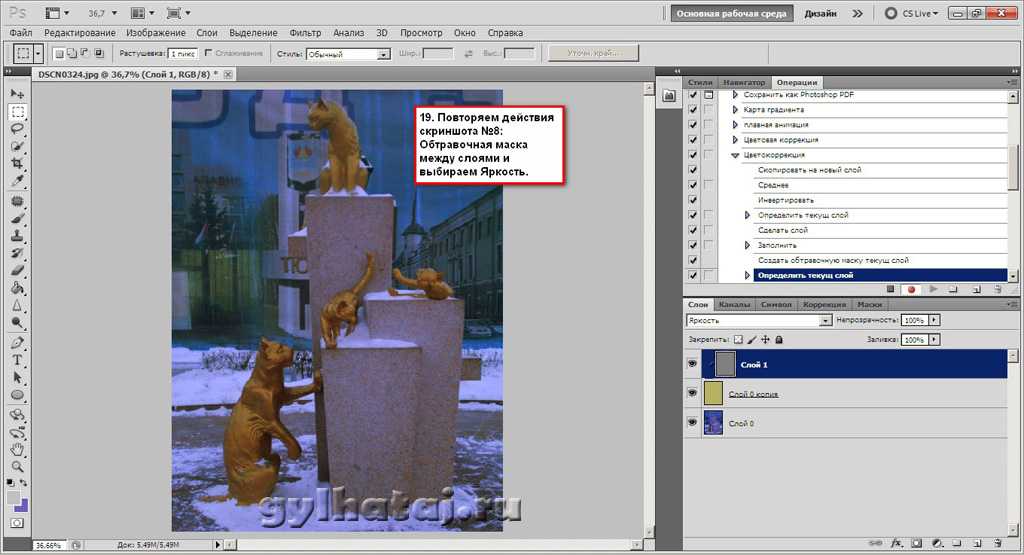Collapse the Цветокоррекция action set
This screenshot has width=1024, height=555.
point(735,155)
